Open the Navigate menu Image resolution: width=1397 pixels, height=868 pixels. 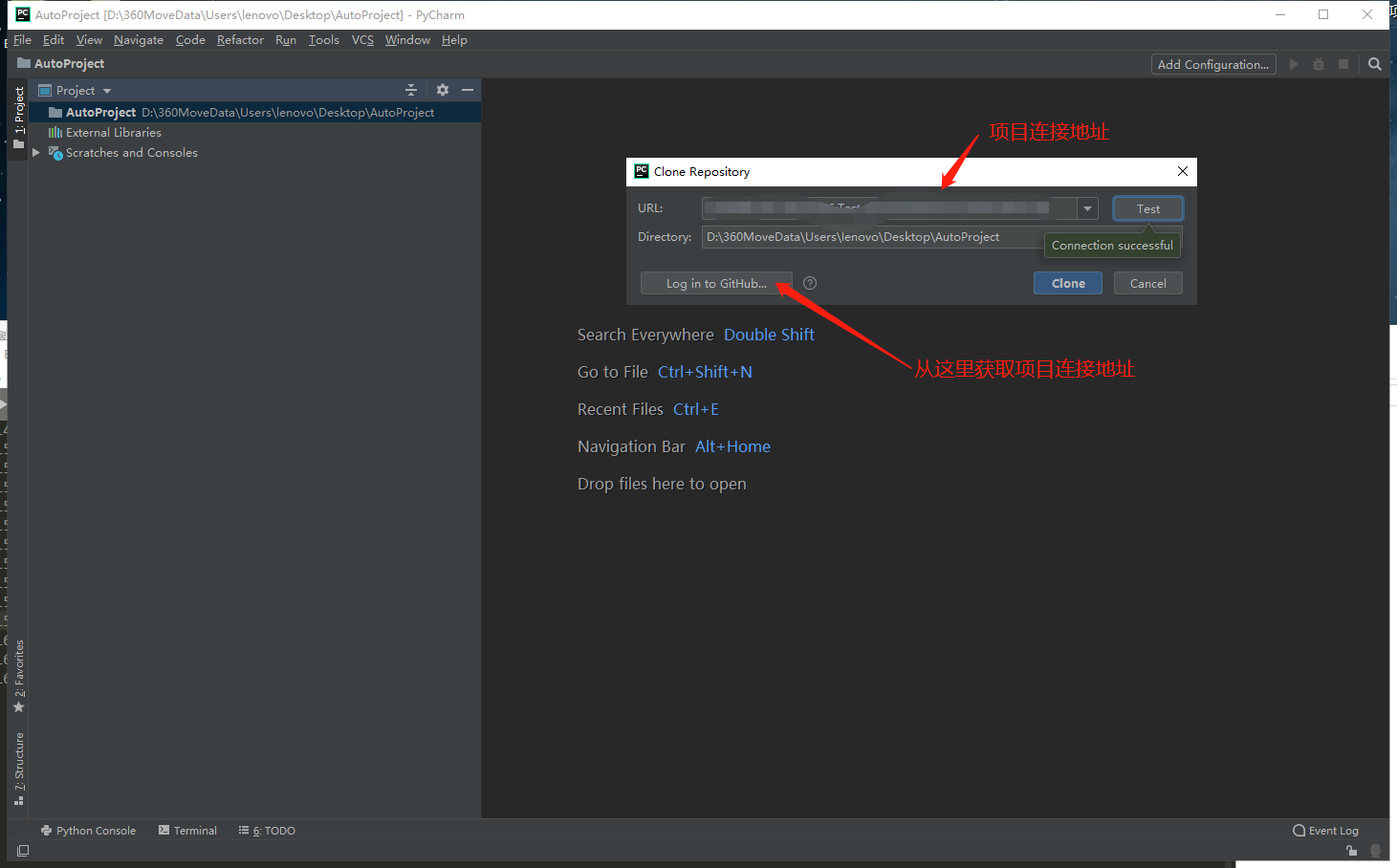[139, 40]
